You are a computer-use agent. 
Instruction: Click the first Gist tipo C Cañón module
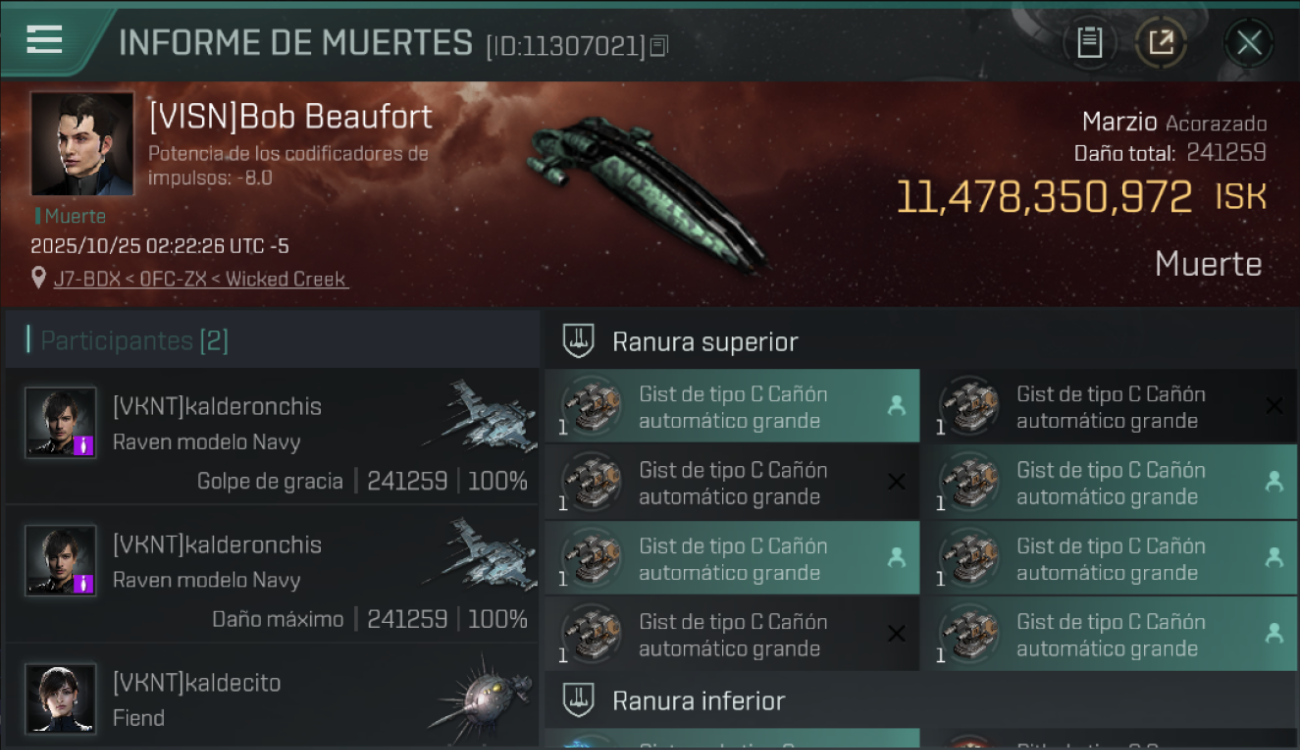[732, 406]
